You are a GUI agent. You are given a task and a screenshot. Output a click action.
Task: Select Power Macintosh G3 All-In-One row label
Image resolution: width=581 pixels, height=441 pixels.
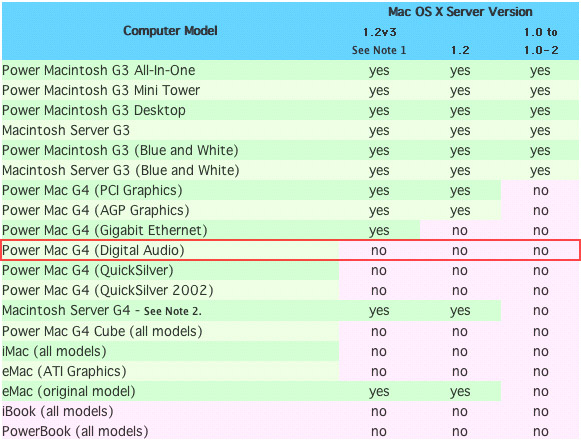coord(99,70)
